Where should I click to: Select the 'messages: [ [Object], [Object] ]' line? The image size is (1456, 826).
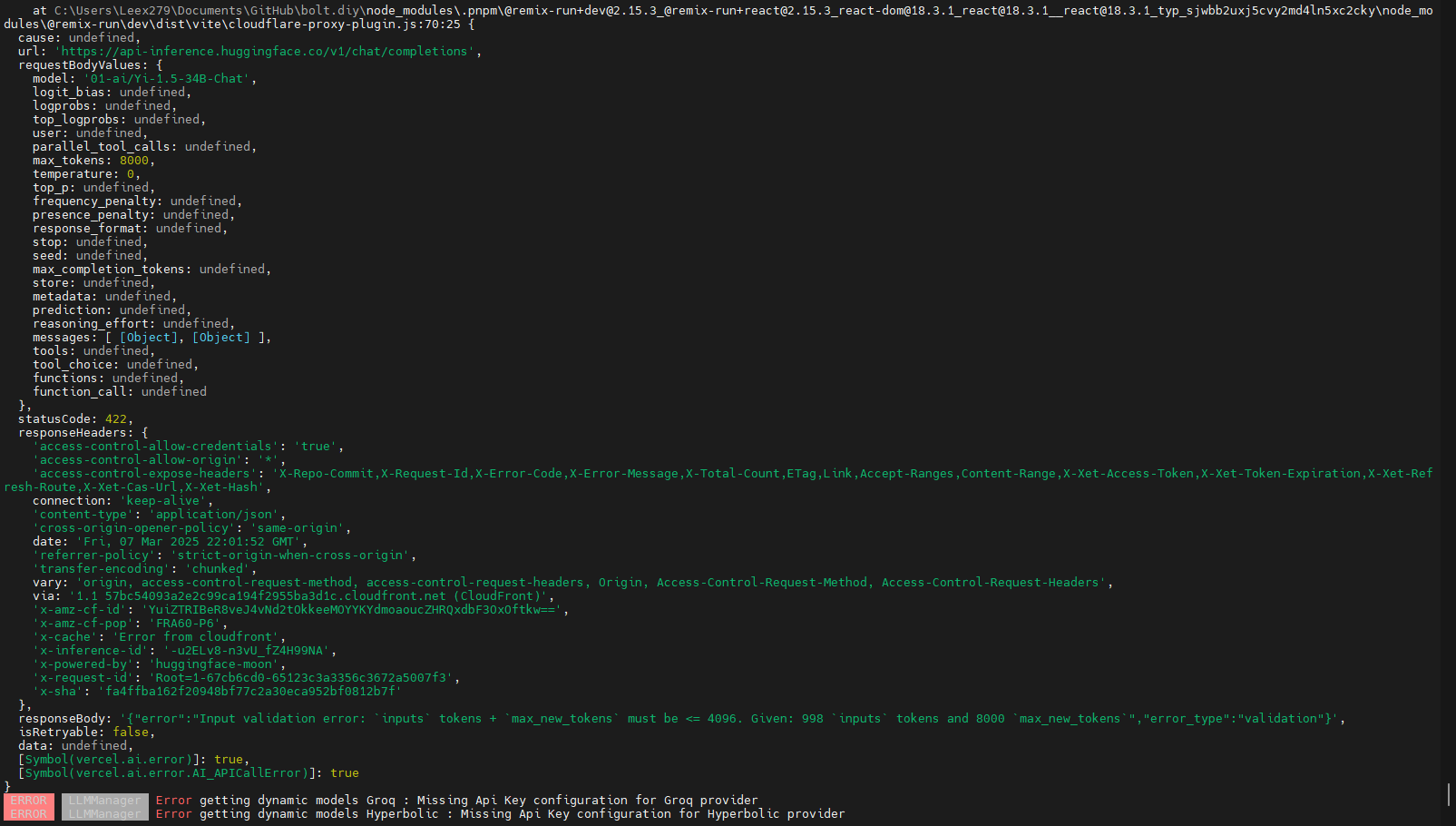click(152, 338)
